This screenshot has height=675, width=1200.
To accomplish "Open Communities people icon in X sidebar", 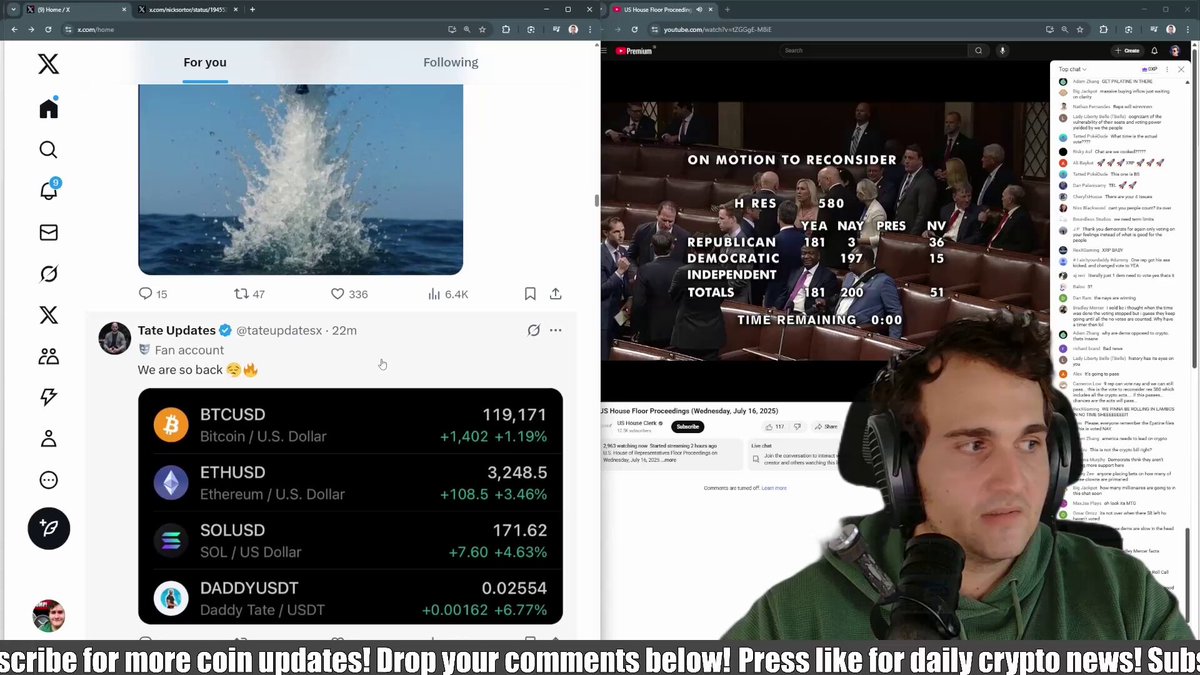I will [48, 356].
